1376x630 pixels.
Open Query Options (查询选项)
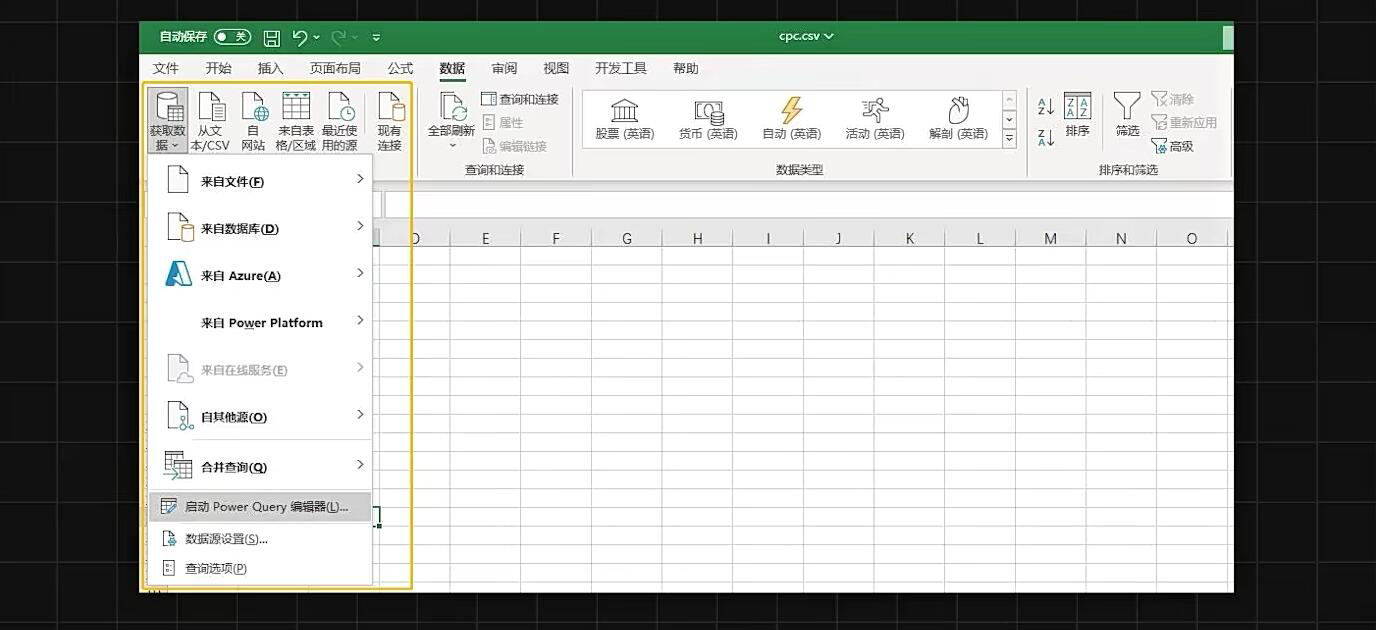pos(259,568)
